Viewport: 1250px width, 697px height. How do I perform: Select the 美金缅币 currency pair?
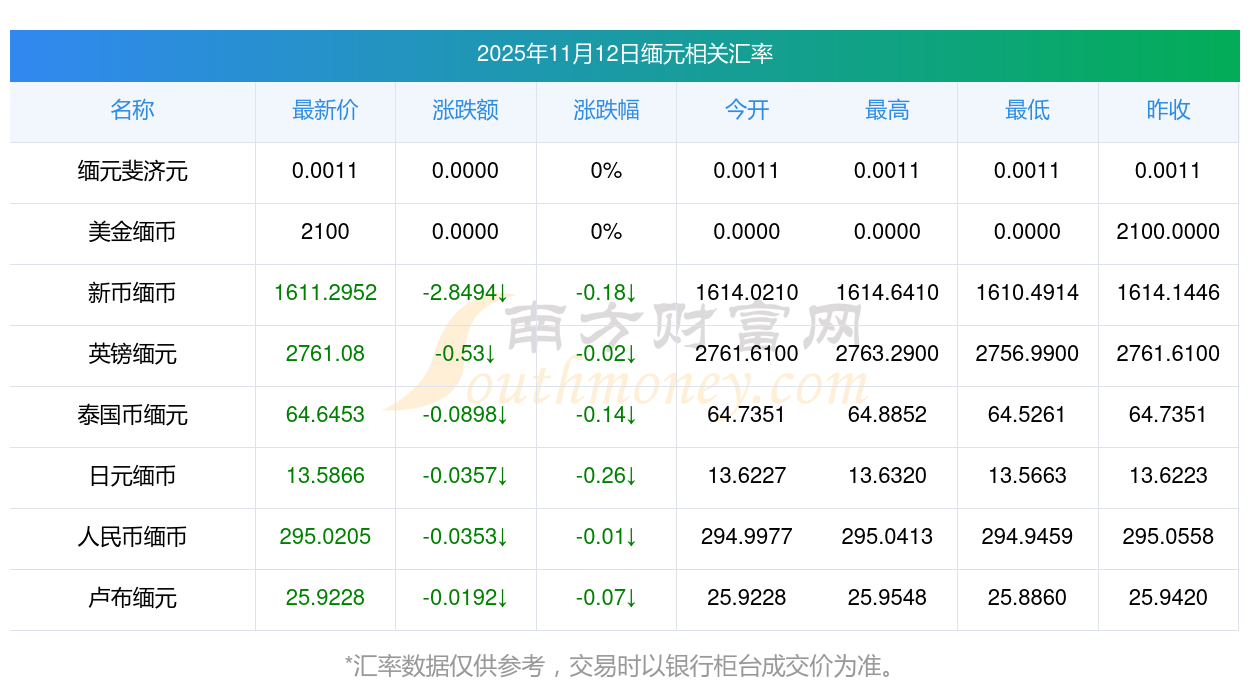point(132,232)
